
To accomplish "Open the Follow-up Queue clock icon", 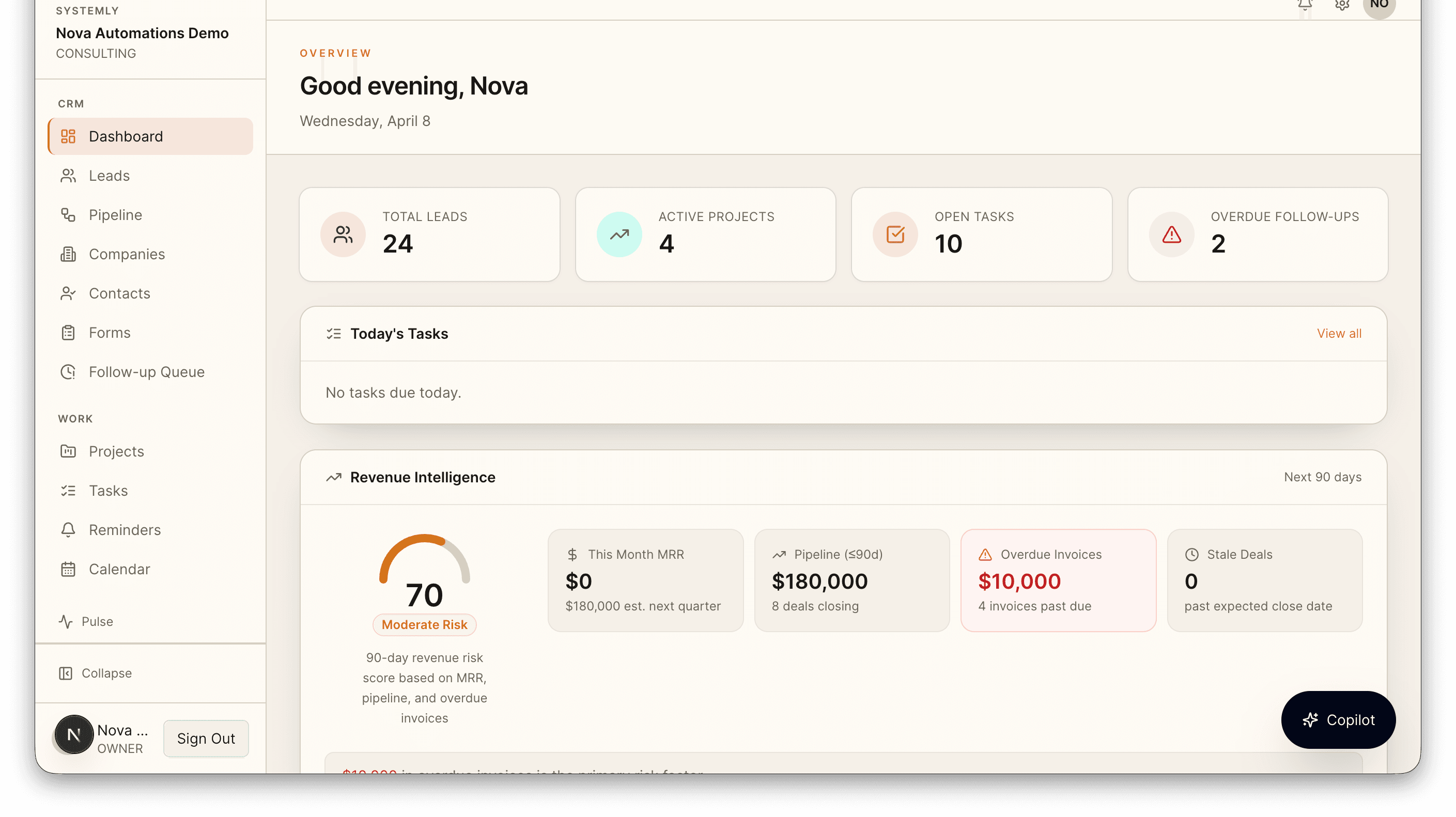I will click(68, 372).
